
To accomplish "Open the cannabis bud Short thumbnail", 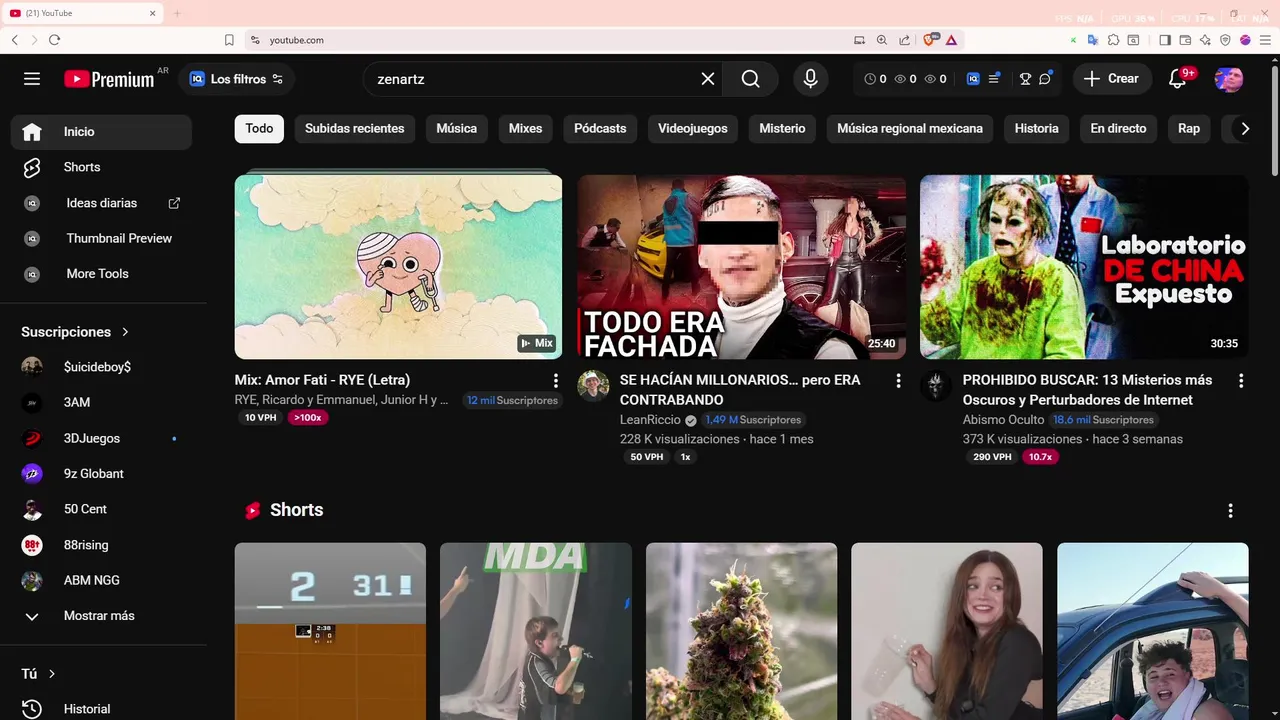I will [741, 632].
